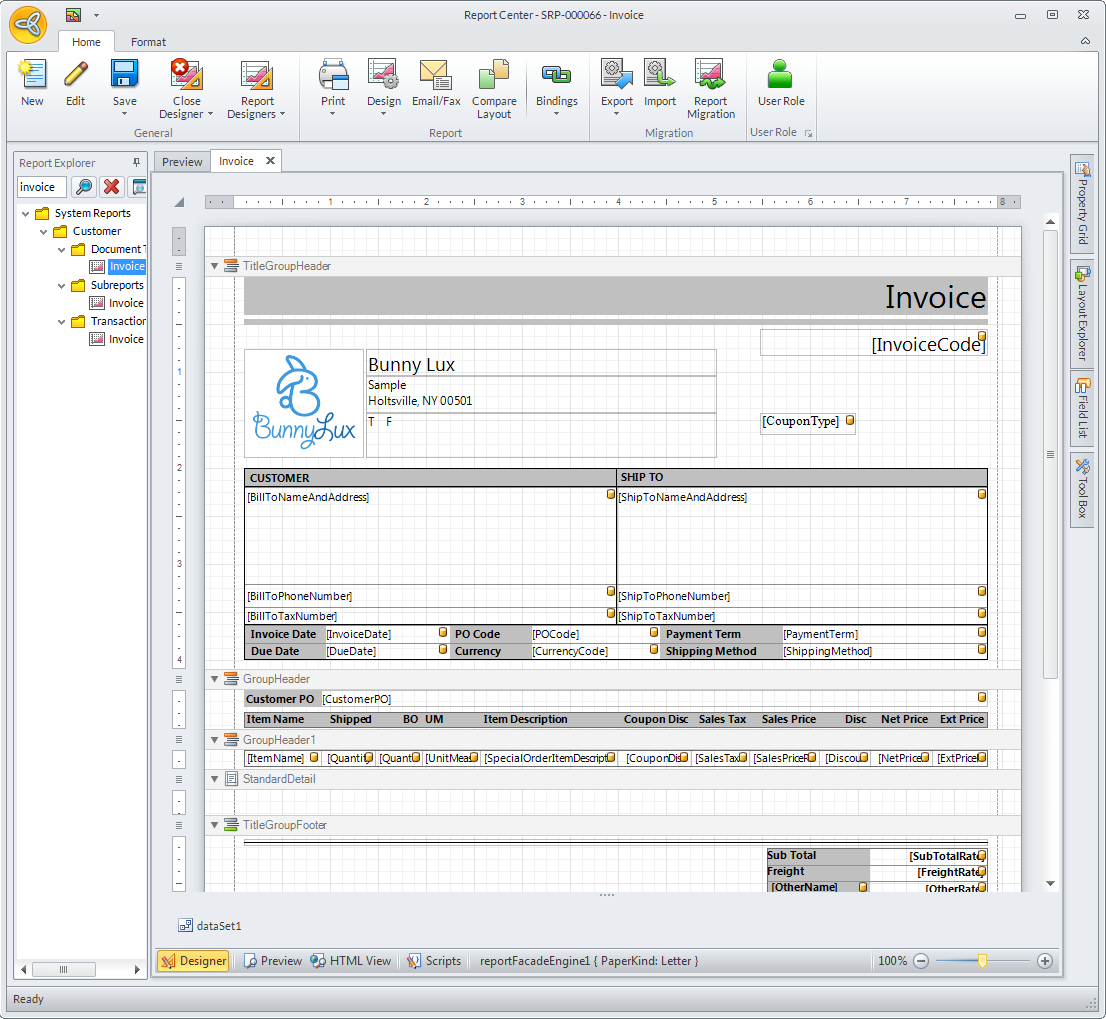The width and height of the screenshot is (1106, 1019).
Task: Click the Import icon in Migration
Action: coord(659,76)
